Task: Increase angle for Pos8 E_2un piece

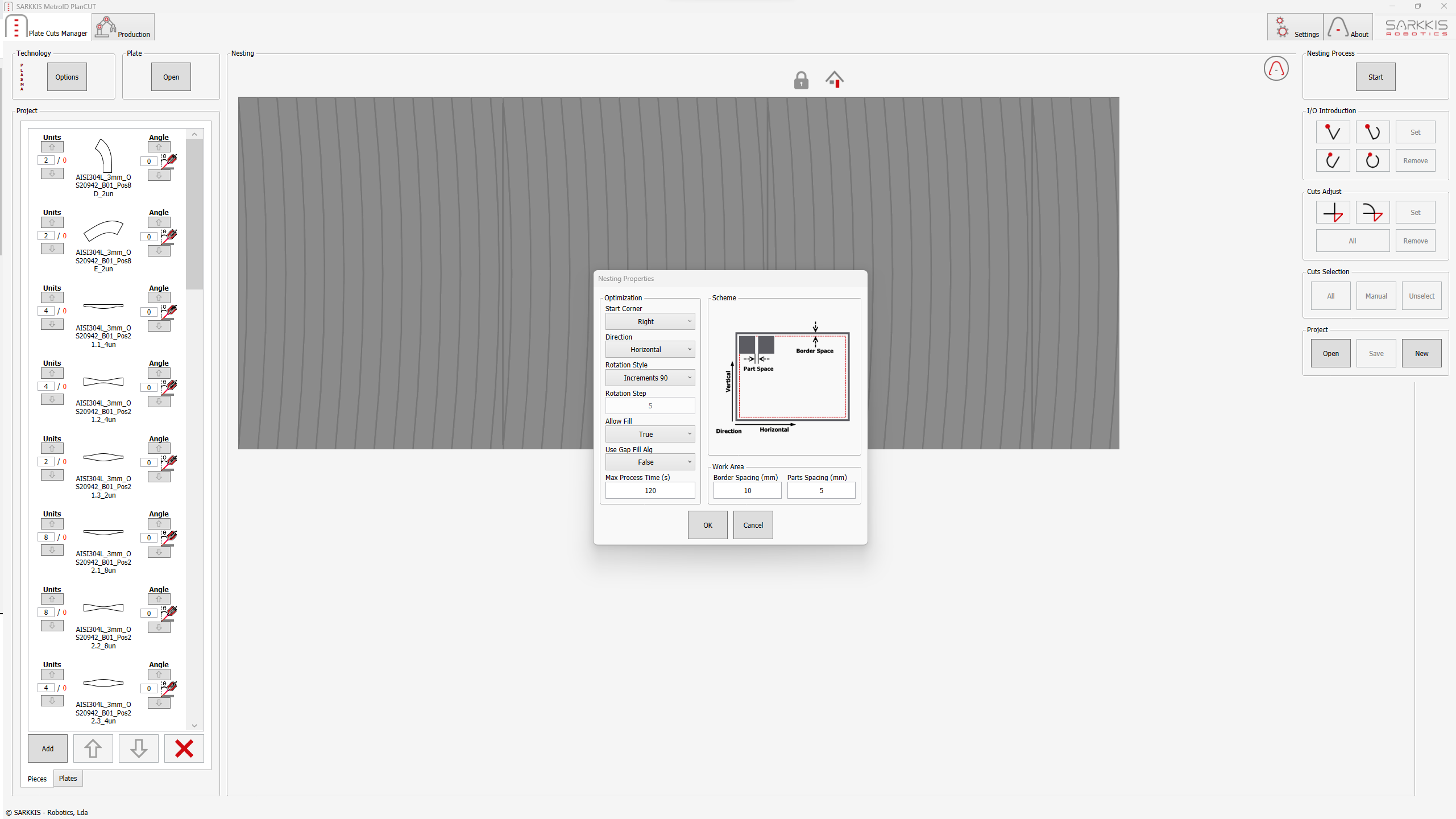Action: [159, 222]
